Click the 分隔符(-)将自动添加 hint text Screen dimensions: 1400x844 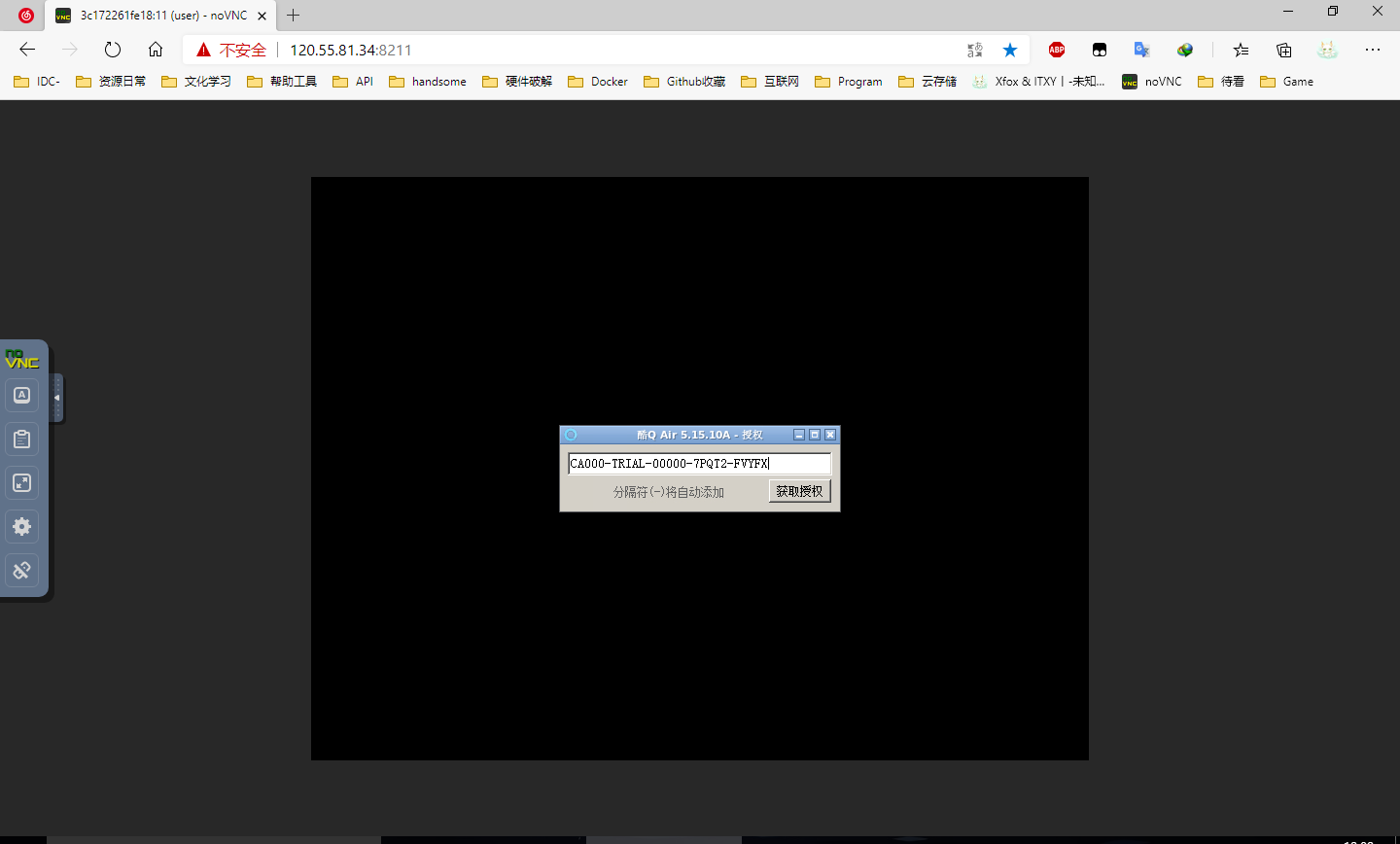click(x=669, y=492)
